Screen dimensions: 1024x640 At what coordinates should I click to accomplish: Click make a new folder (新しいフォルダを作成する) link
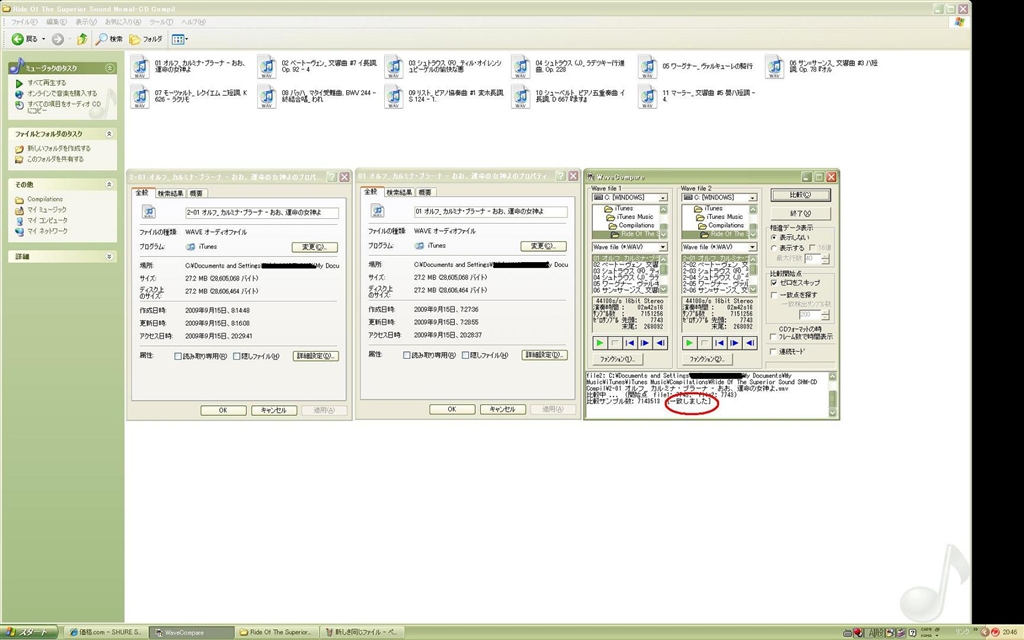59,148
